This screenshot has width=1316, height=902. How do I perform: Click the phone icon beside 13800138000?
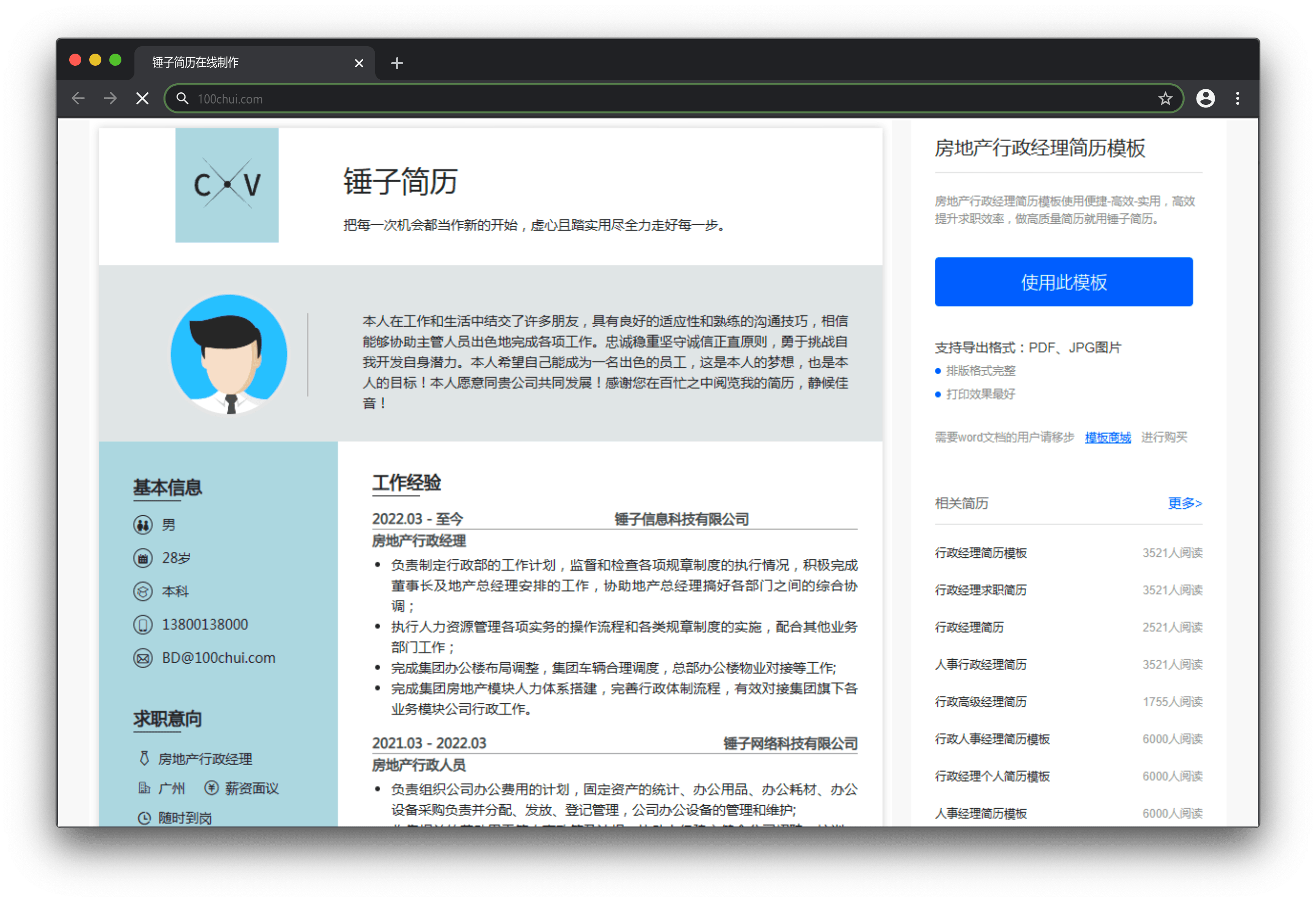point(143,625)
